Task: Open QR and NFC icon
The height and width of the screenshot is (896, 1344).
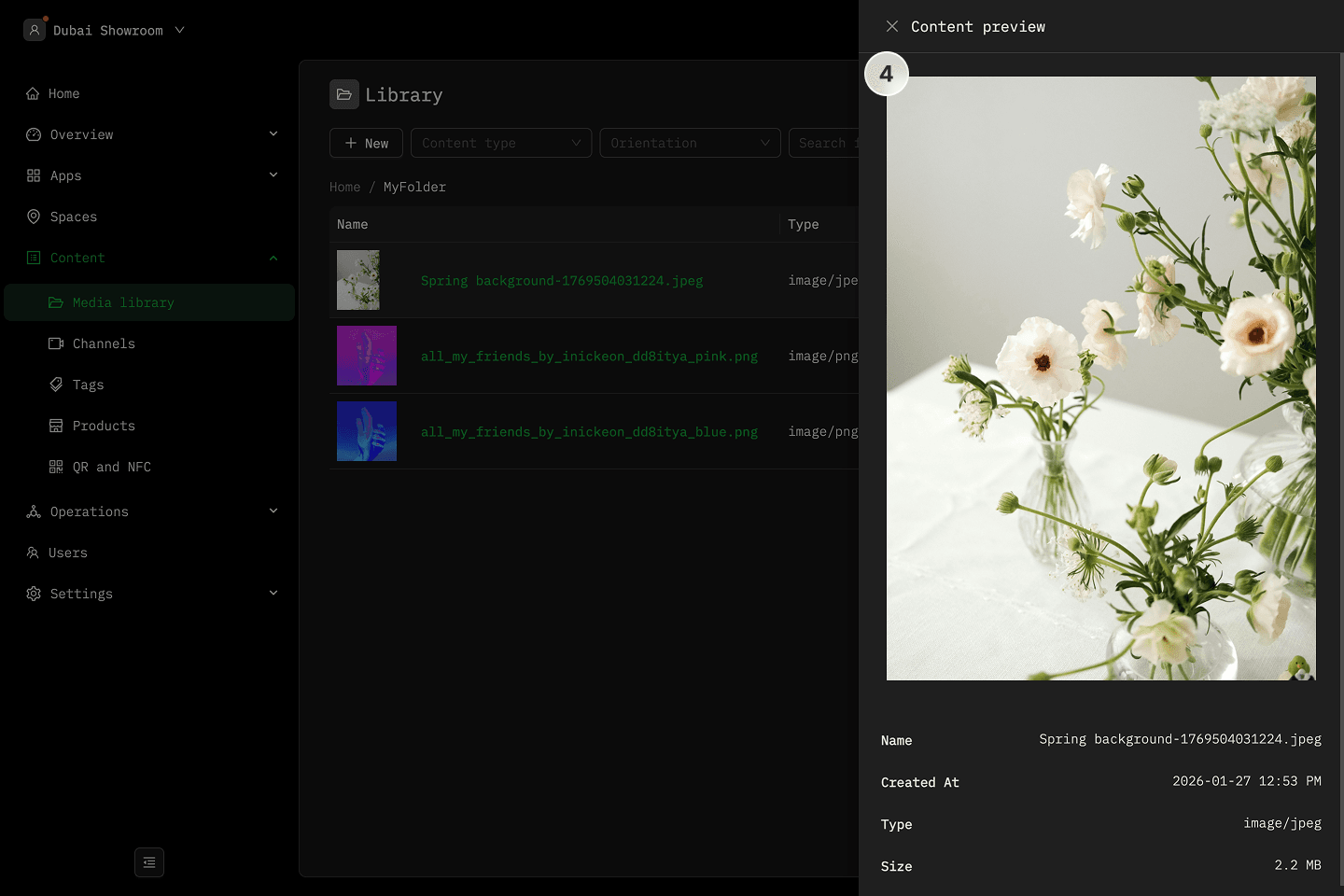Action: (56, 467)
